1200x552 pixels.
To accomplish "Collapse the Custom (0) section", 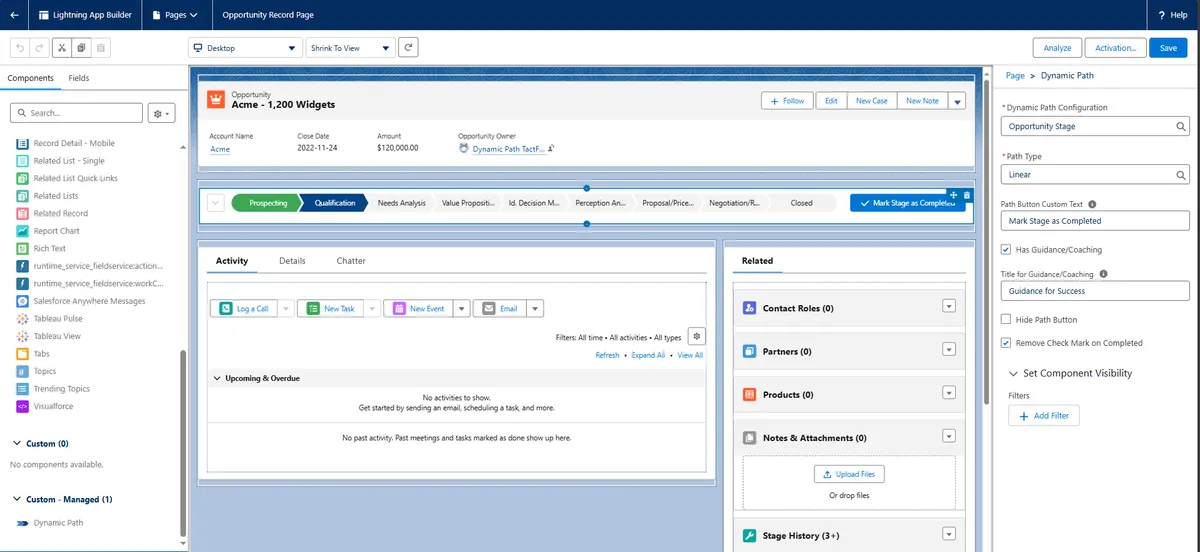I will [17, 443].
